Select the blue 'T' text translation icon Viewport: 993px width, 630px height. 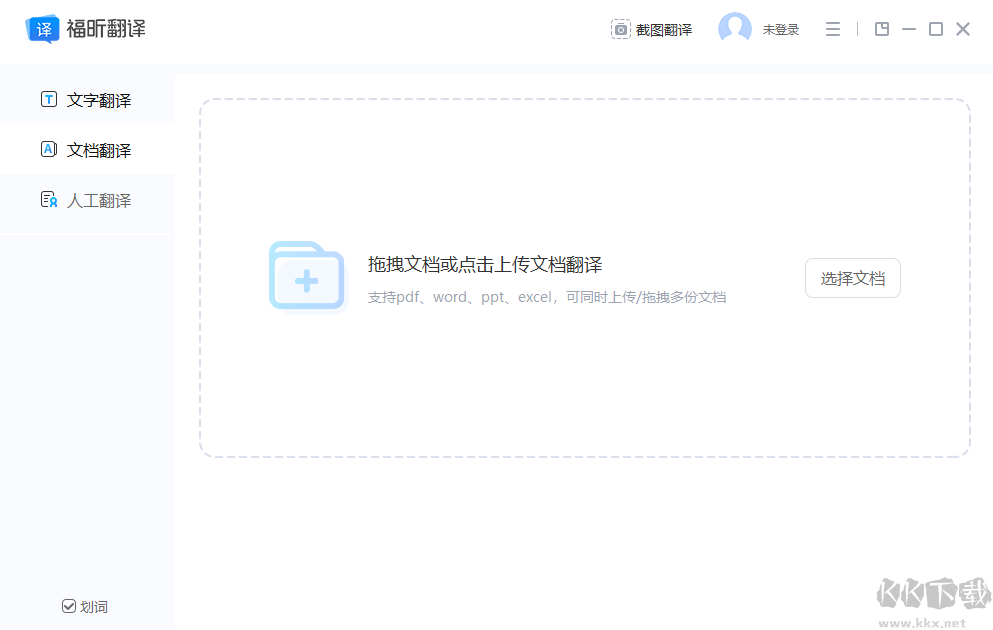48,99
